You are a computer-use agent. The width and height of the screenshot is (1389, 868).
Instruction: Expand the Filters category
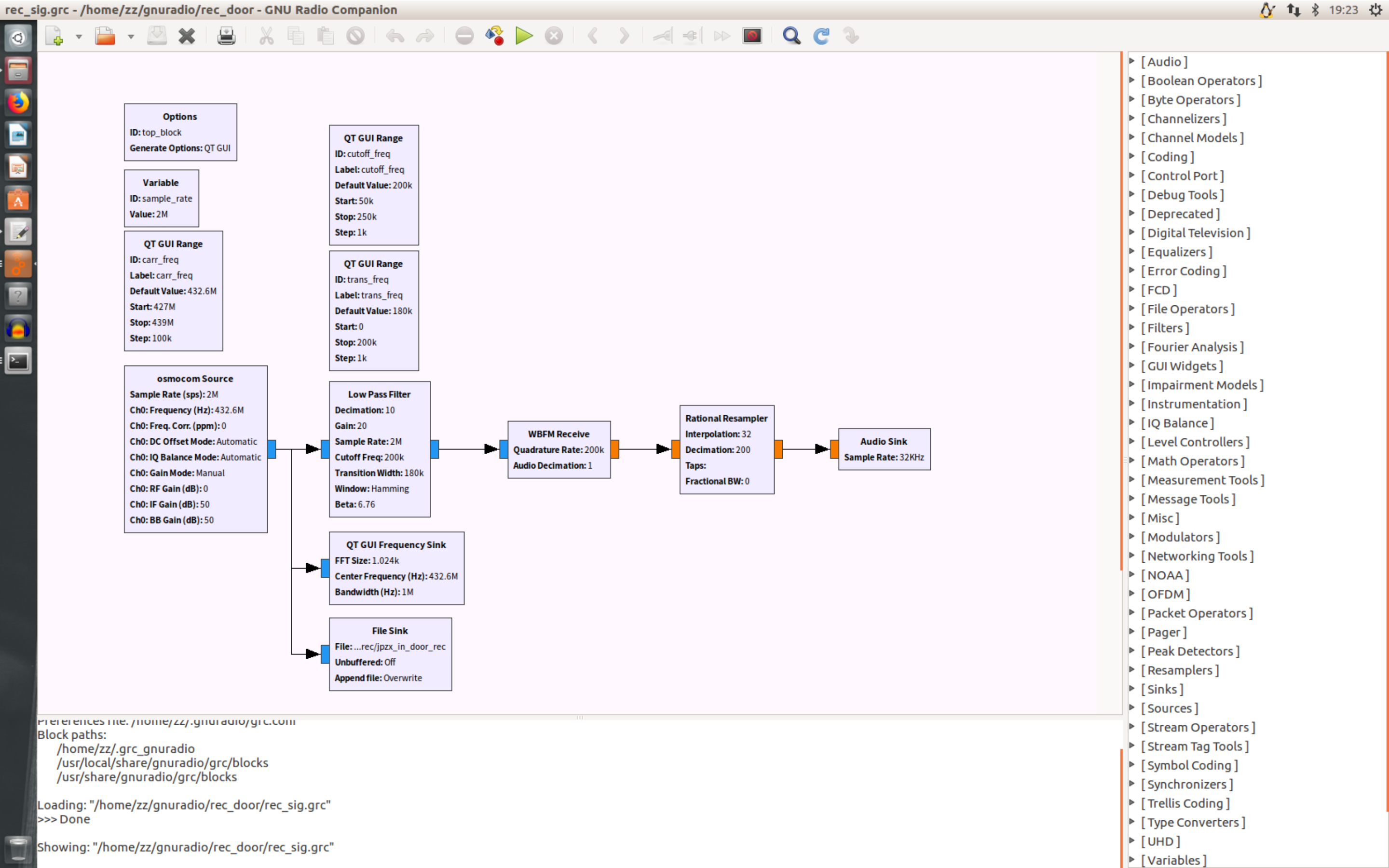pos(1132,327)
